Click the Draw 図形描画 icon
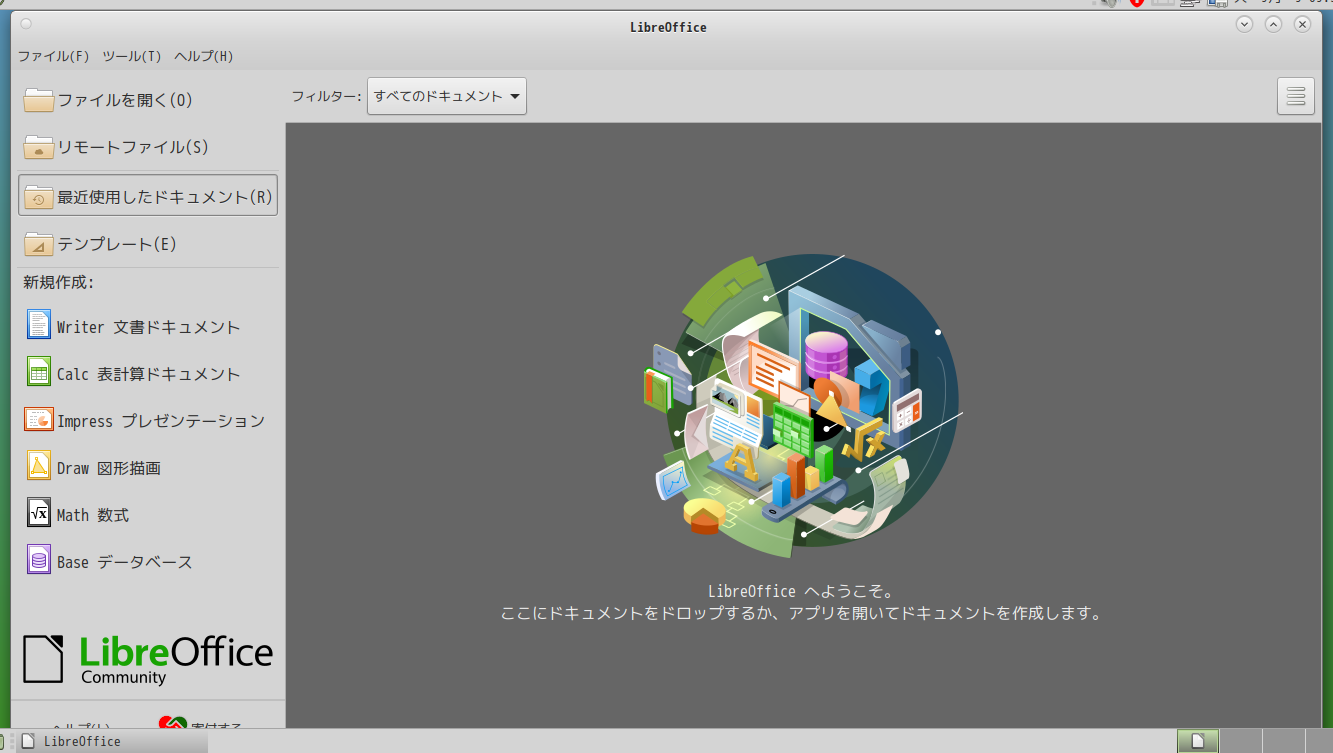The height and width of the screenshot is (753, 1333). (39, 466)
